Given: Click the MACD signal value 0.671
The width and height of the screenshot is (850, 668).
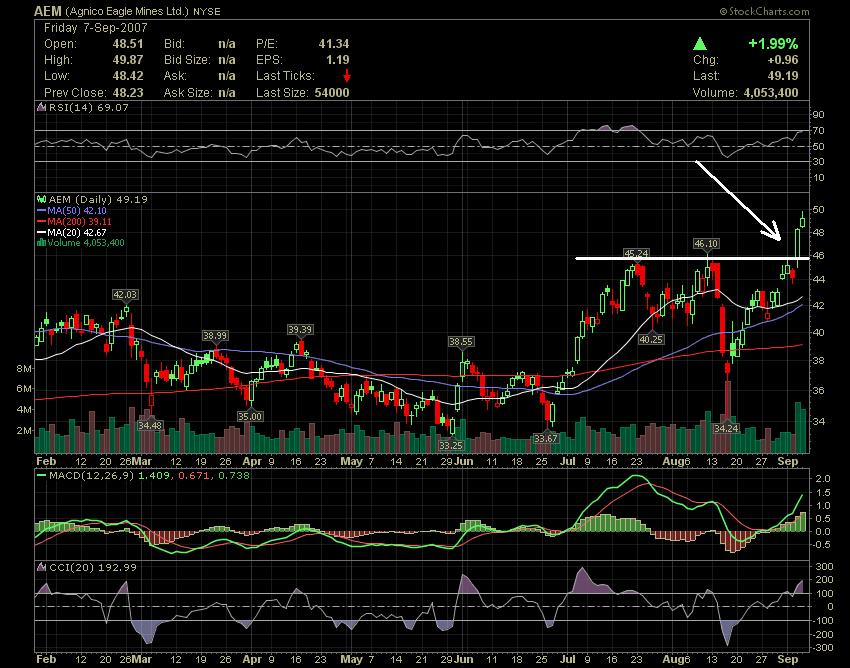Looking at the screenshot, I should 194,476.
